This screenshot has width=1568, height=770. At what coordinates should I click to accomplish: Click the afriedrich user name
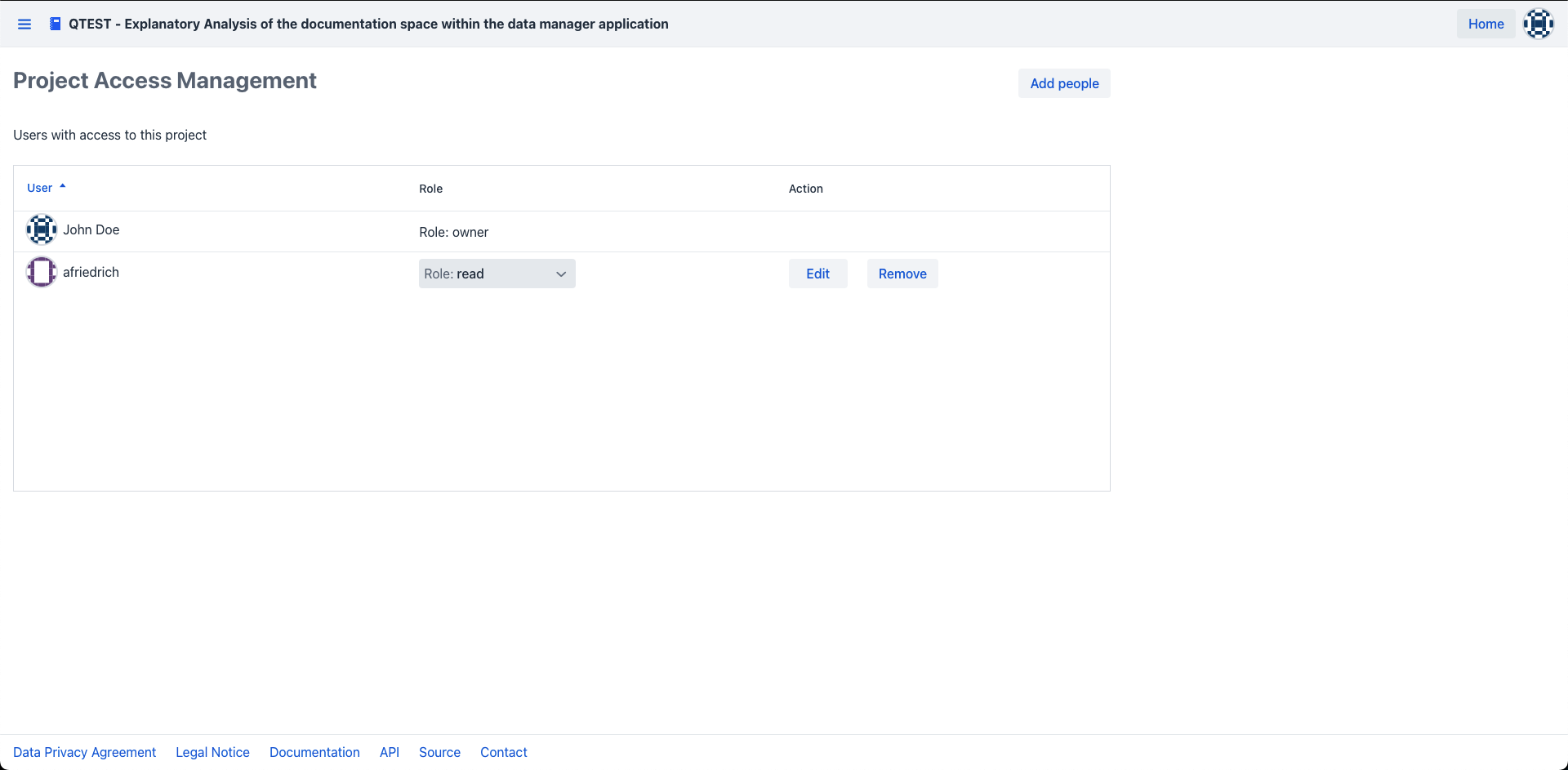pyautogui.click(x=91, y=272)
